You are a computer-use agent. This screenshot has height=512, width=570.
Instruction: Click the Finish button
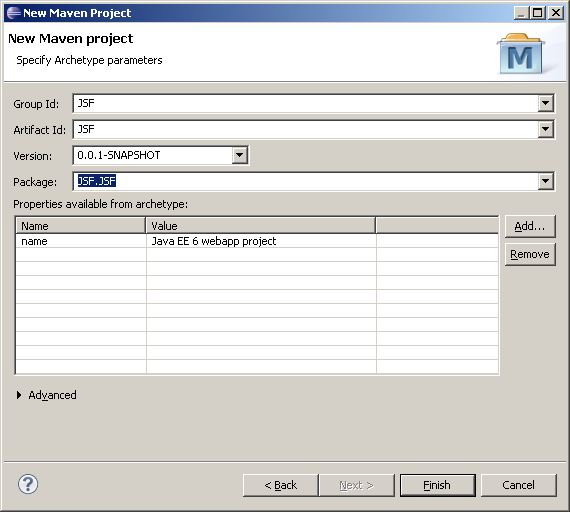coord(438,485)
